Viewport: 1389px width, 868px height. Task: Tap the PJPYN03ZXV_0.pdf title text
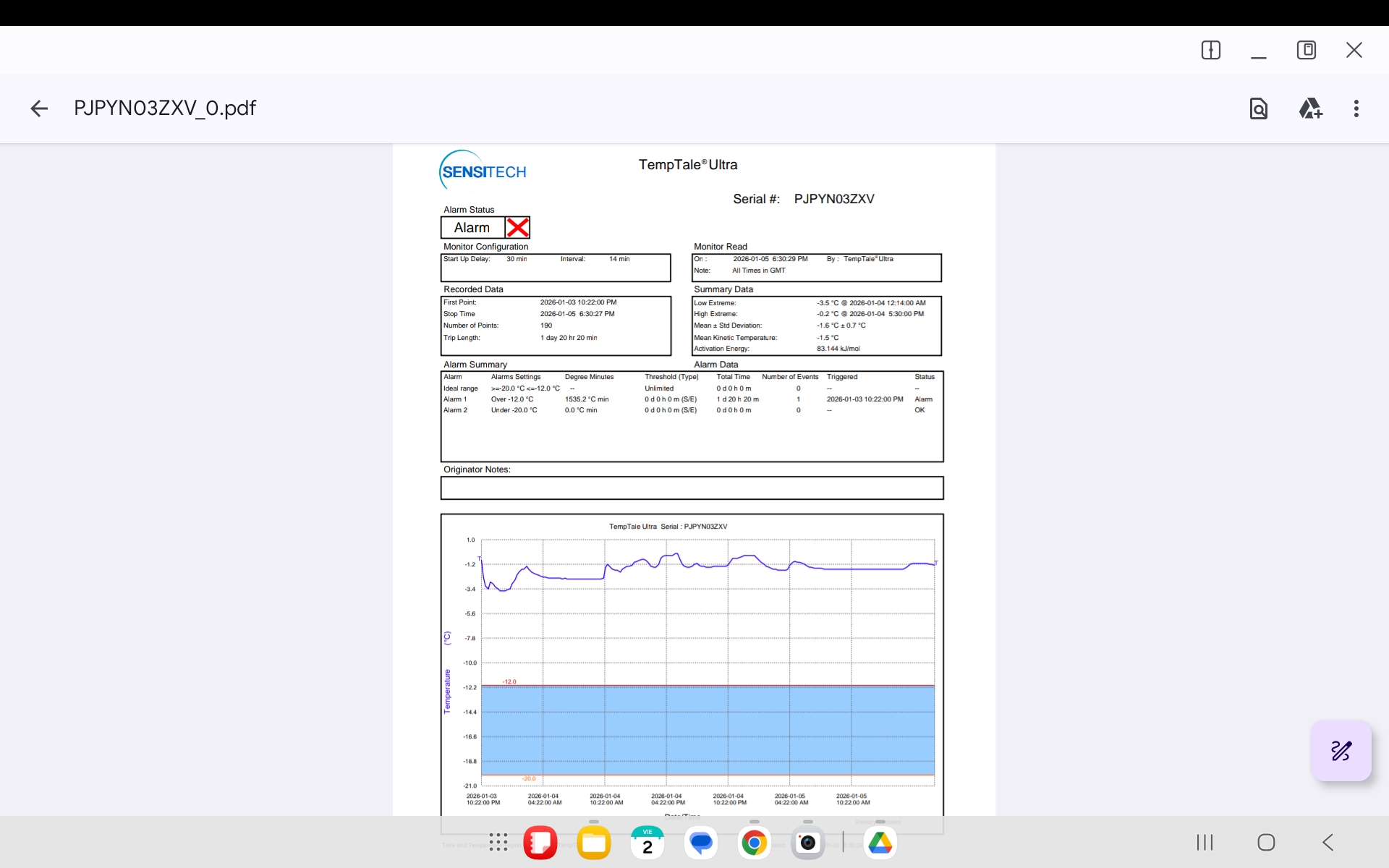(x=165, y=109)
